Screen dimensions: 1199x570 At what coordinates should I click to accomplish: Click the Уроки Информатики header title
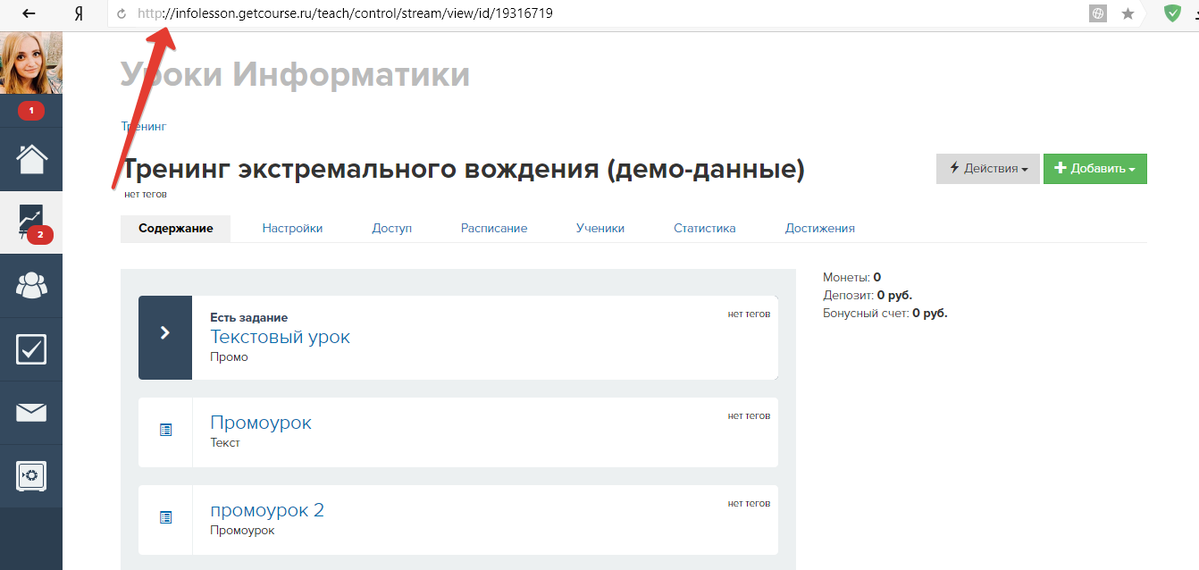(x=295, y=75)
